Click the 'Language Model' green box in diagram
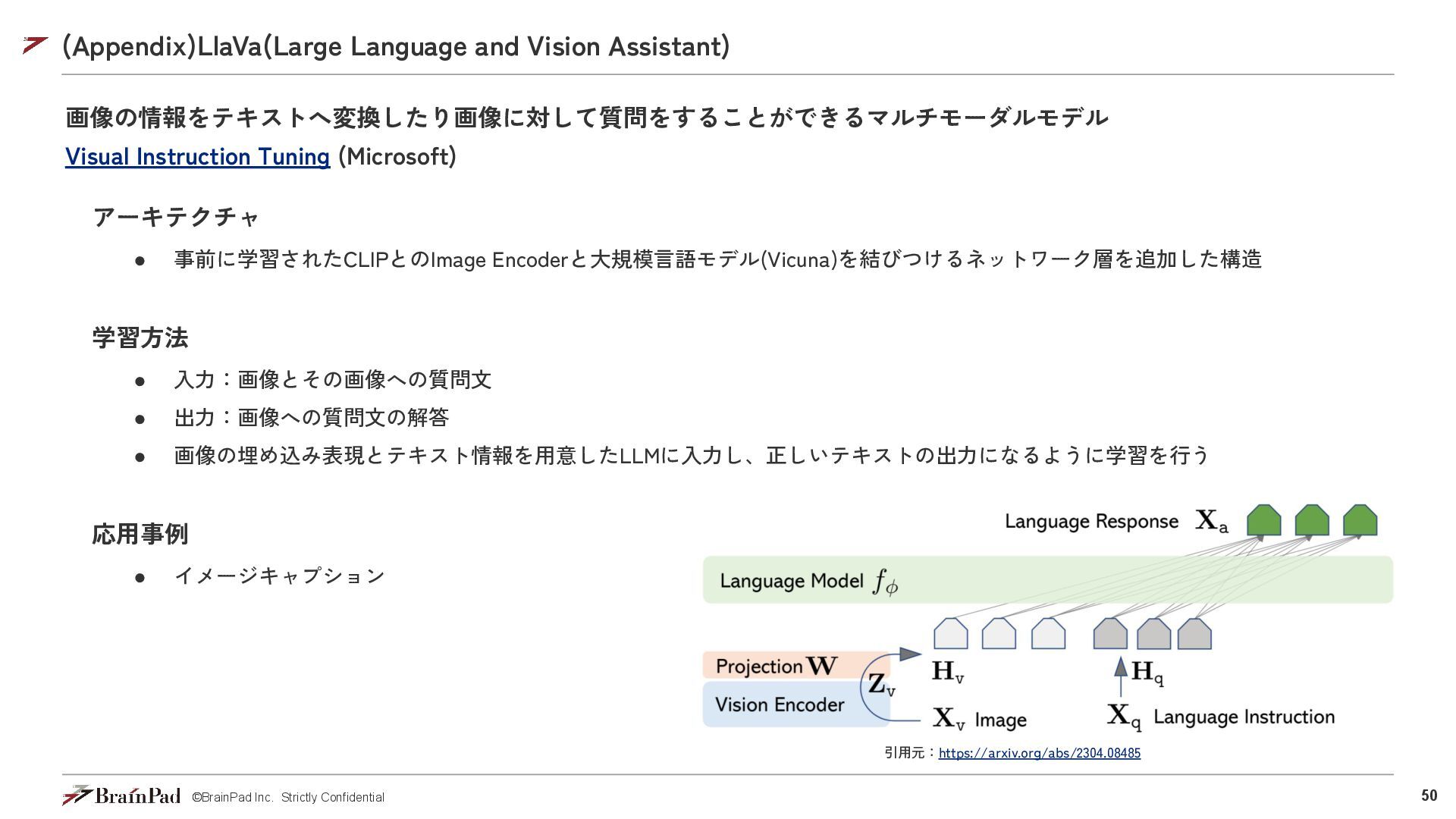This screenshot has height=819, width=1456. pos(1047,580)
